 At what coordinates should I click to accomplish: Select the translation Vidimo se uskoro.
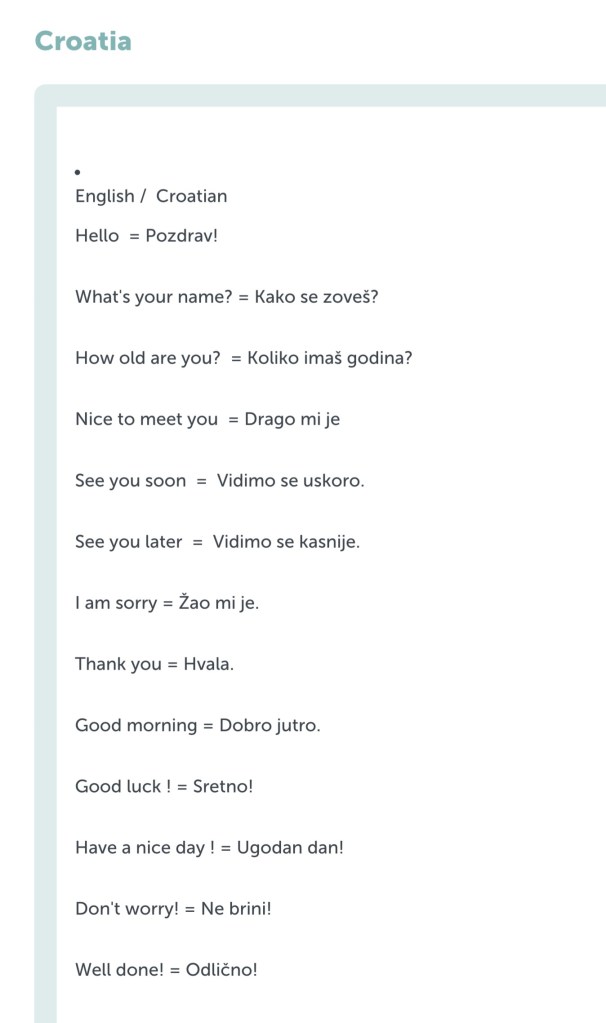(290, 481)
